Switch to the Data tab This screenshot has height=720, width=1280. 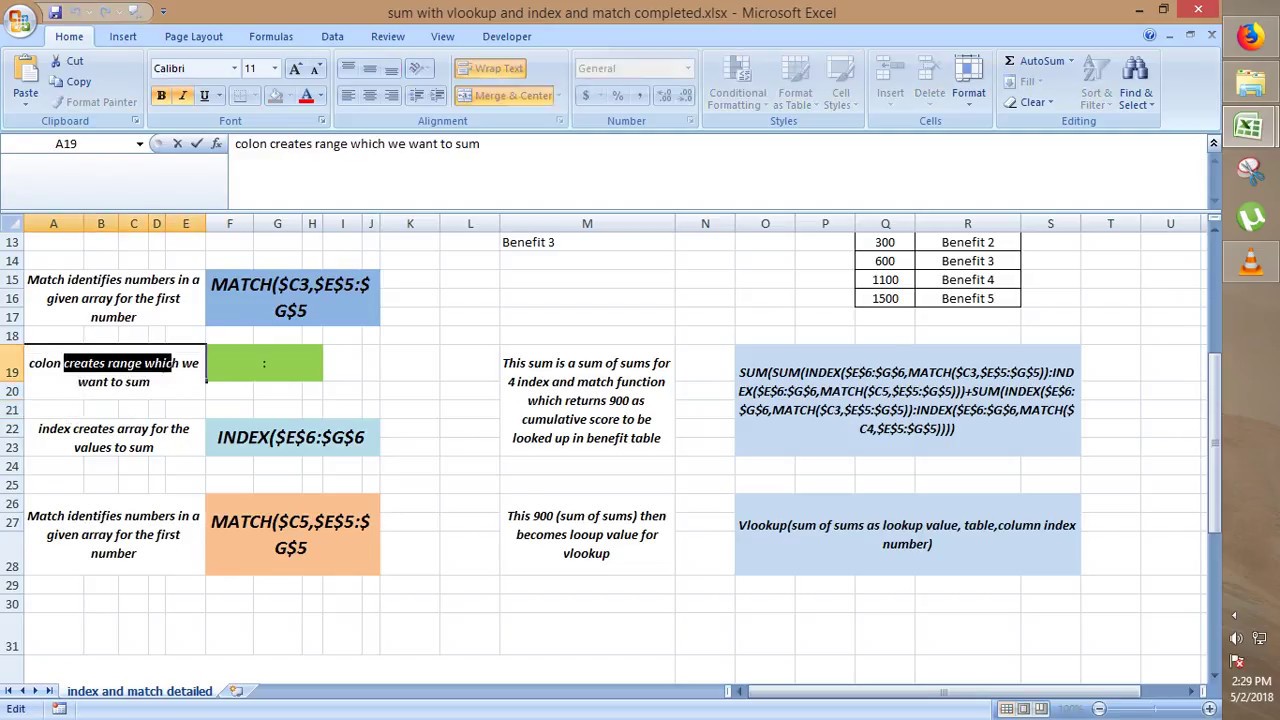(332, 36)
